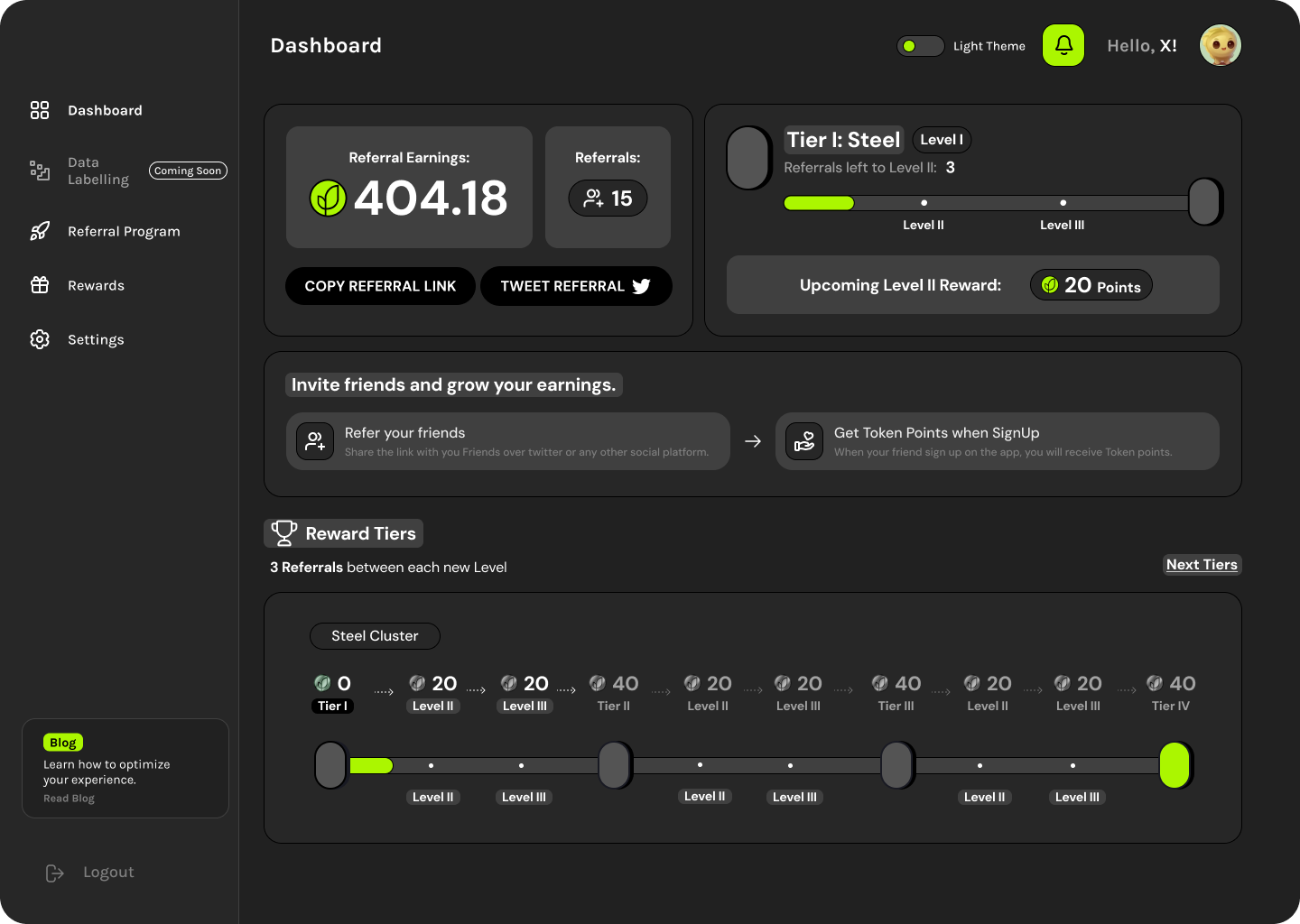Click the leaf icon next to Referral Earnings
1300x924 pixels.
click(327, 199)
